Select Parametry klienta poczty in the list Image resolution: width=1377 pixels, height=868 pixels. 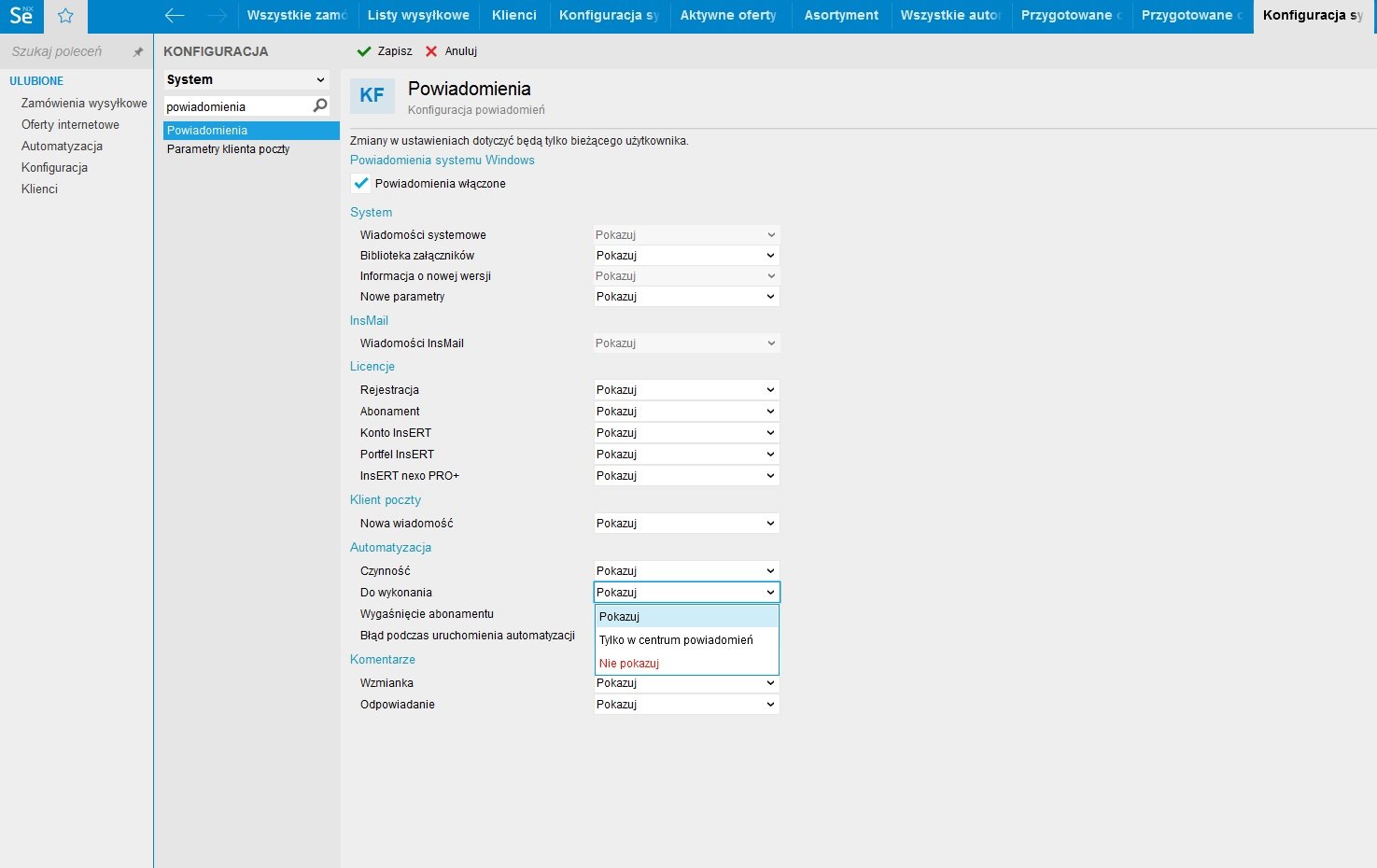228,149
